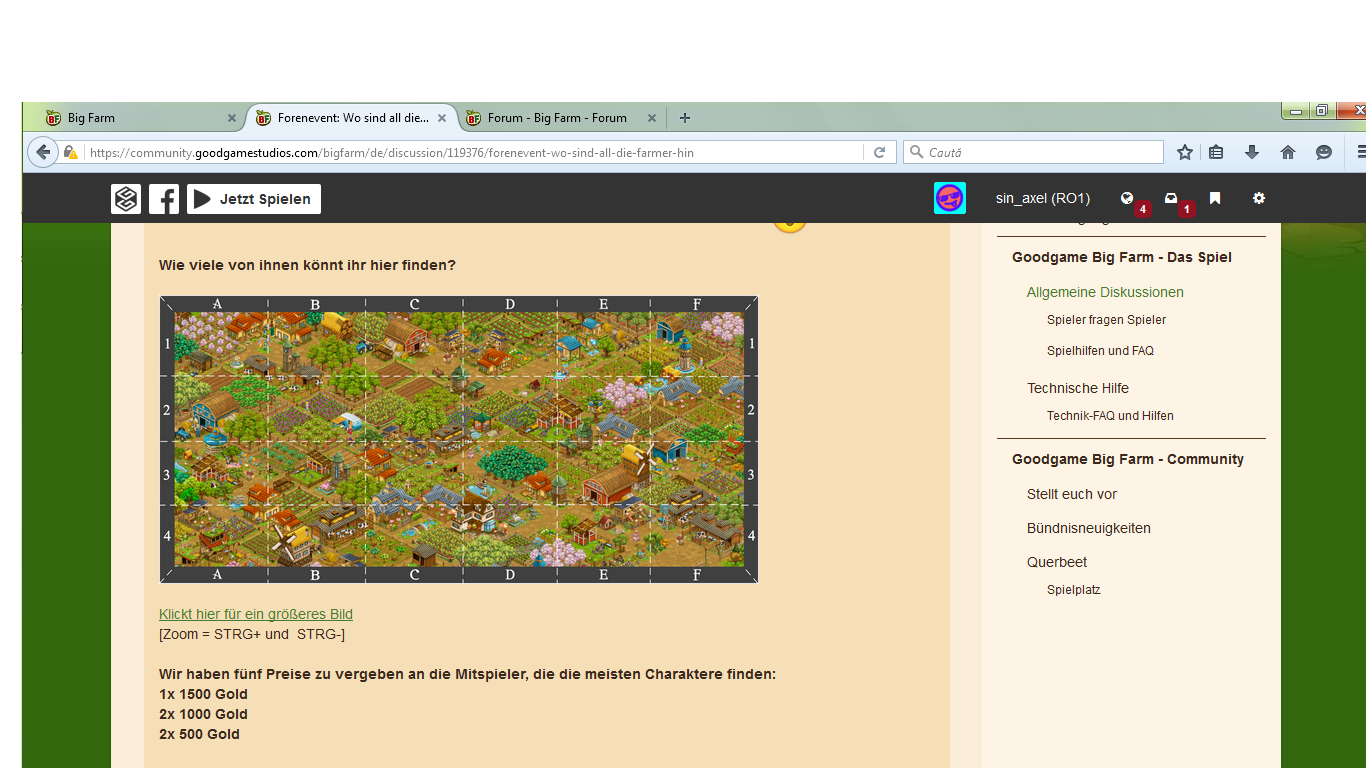The width and height of the screenshot is (1366, 768).
Task: Open the downloads arrow icon
Action: 1251,152
